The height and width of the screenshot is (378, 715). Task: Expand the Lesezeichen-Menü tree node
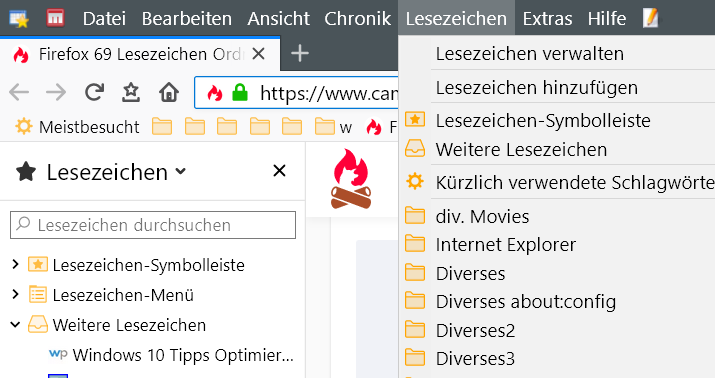(x=15, y=295)
